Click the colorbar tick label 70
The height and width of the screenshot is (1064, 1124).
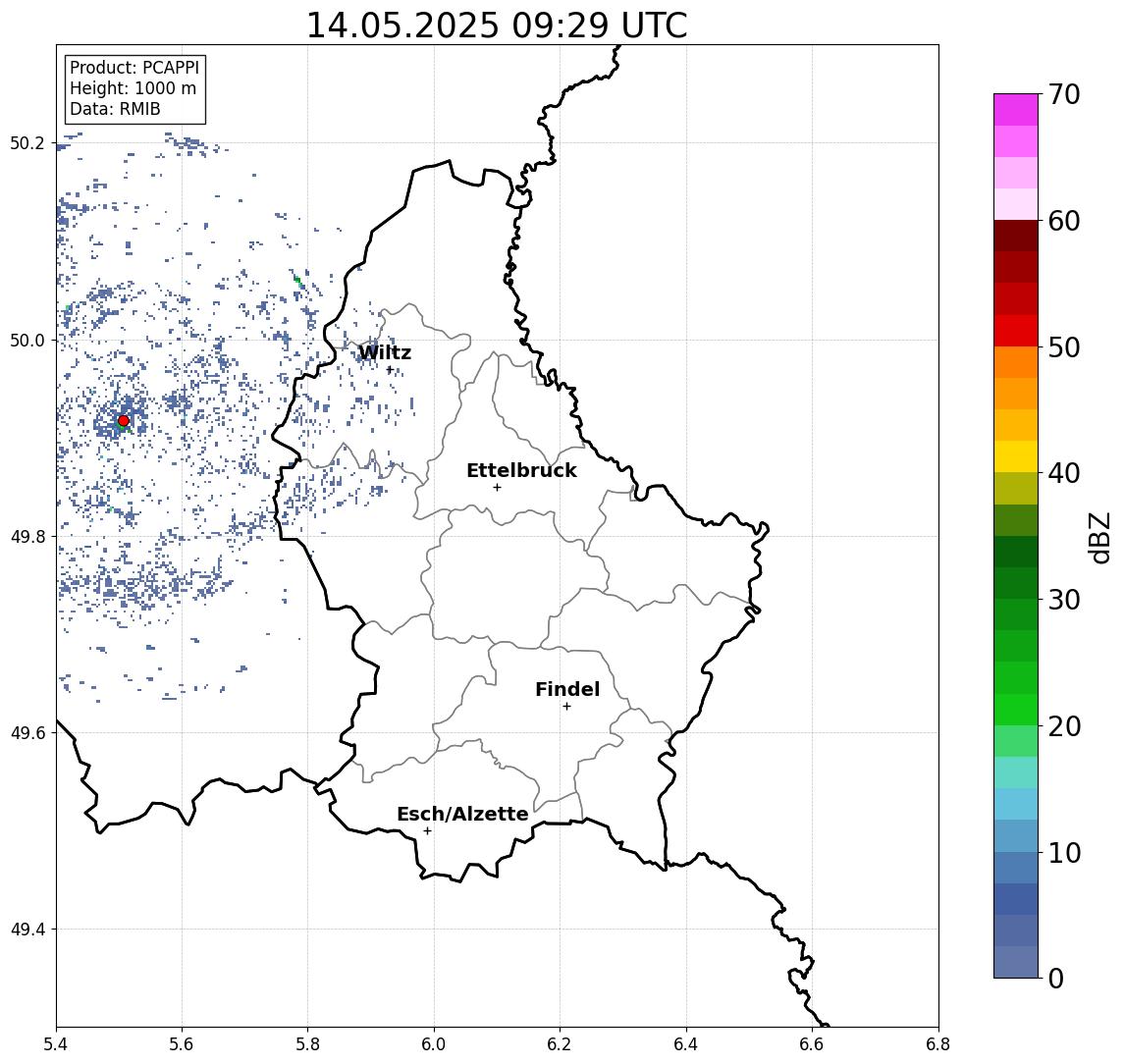(1064, 94)
